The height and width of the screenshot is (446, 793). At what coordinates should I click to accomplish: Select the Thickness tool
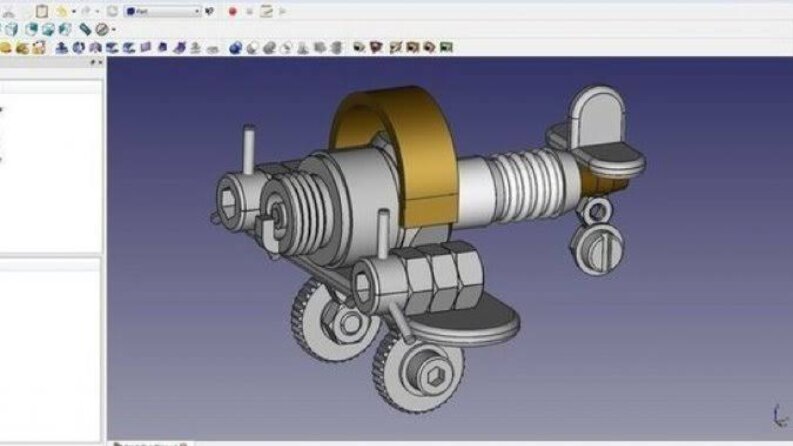pyautogui.click(x=213, y=49)
